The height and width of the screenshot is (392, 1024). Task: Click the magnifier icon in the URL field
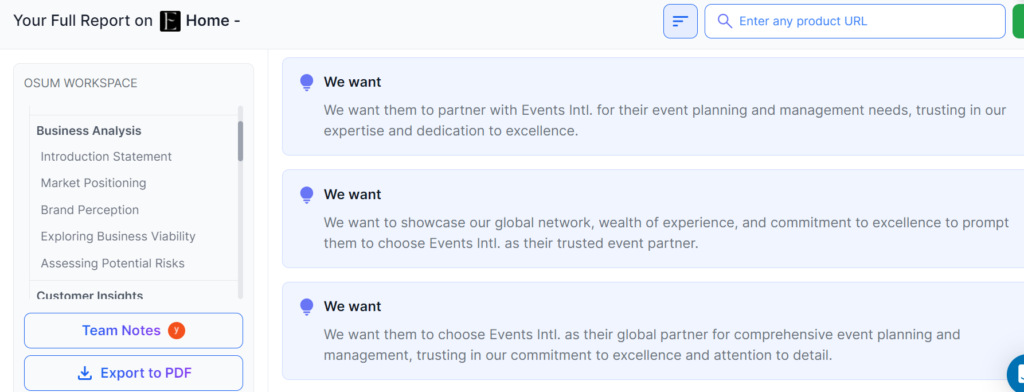(x=724, y=21)
